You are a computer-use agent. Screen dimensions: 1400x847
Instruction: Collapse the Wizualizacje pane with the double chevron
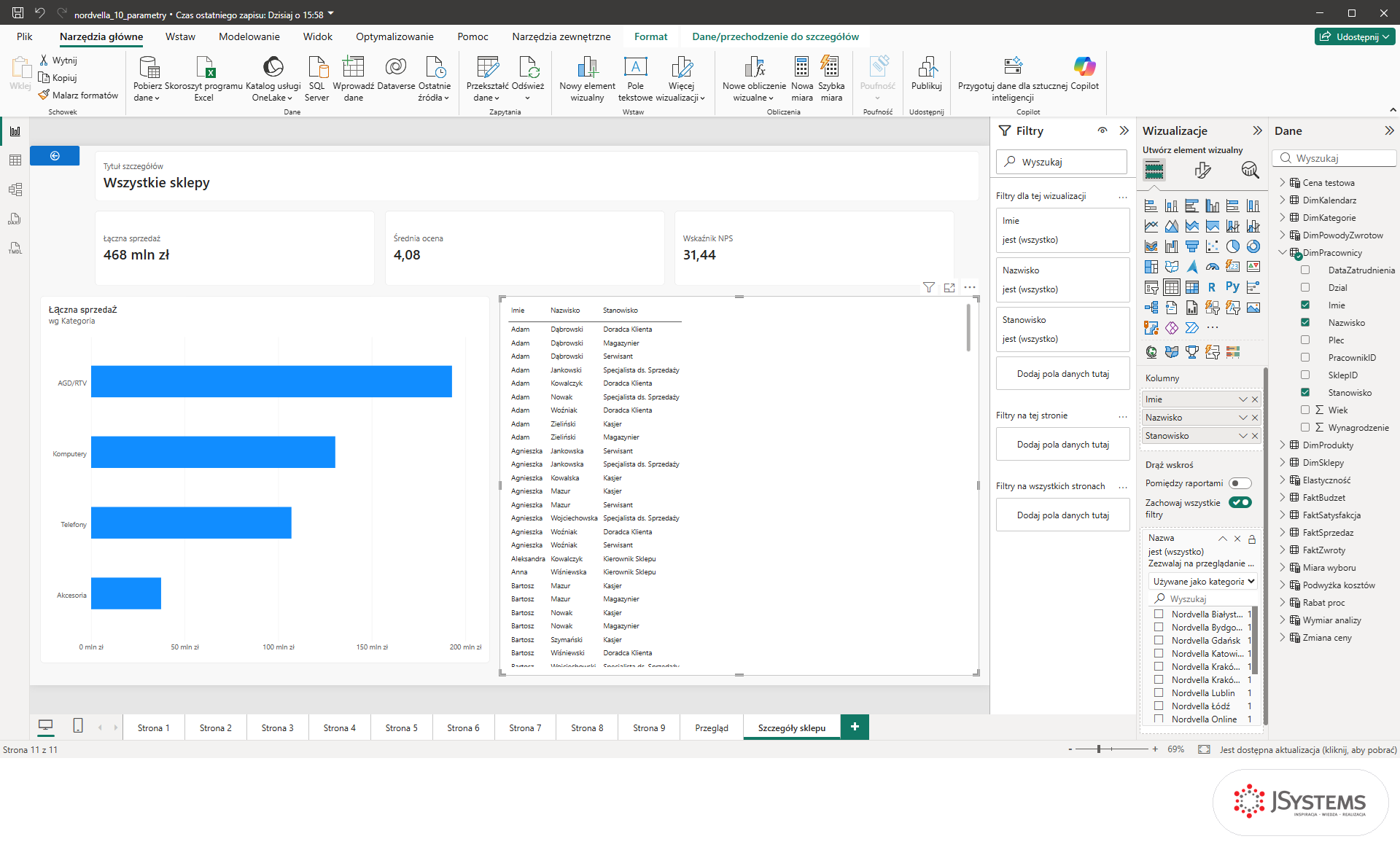1257,131
